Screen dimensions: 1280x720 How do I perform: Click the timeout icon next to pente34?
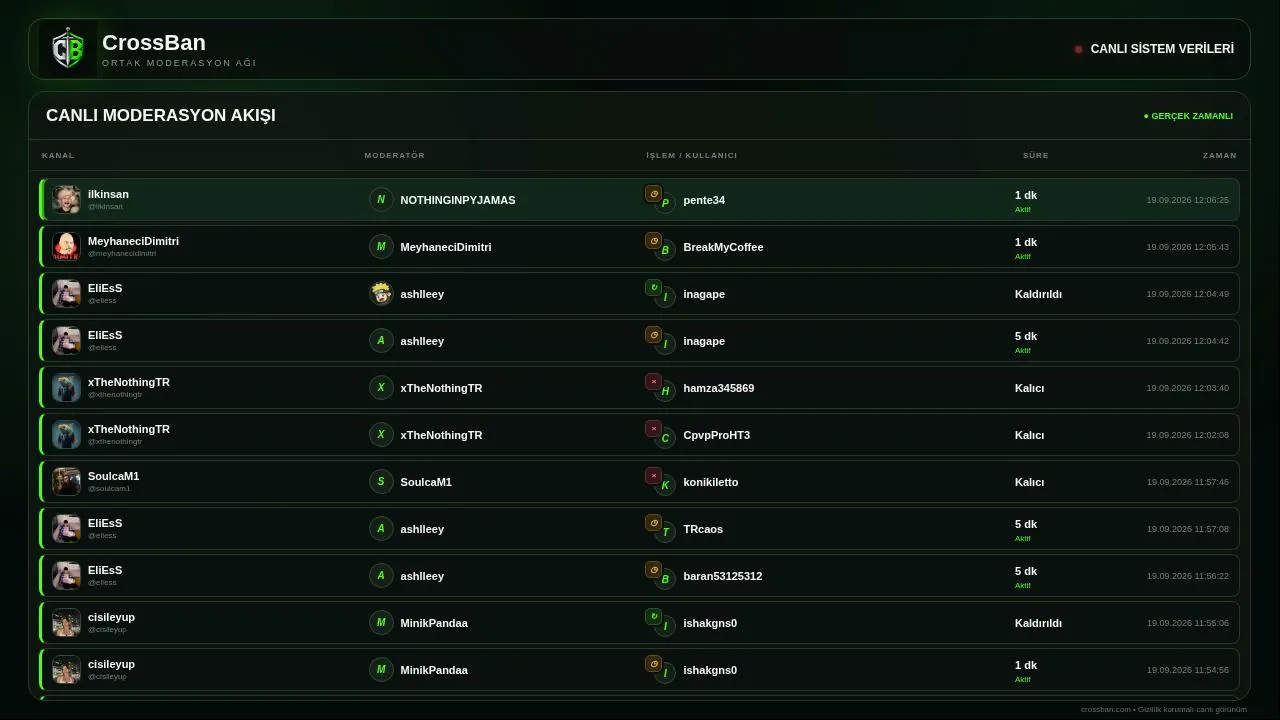click(x=653, y=194)
